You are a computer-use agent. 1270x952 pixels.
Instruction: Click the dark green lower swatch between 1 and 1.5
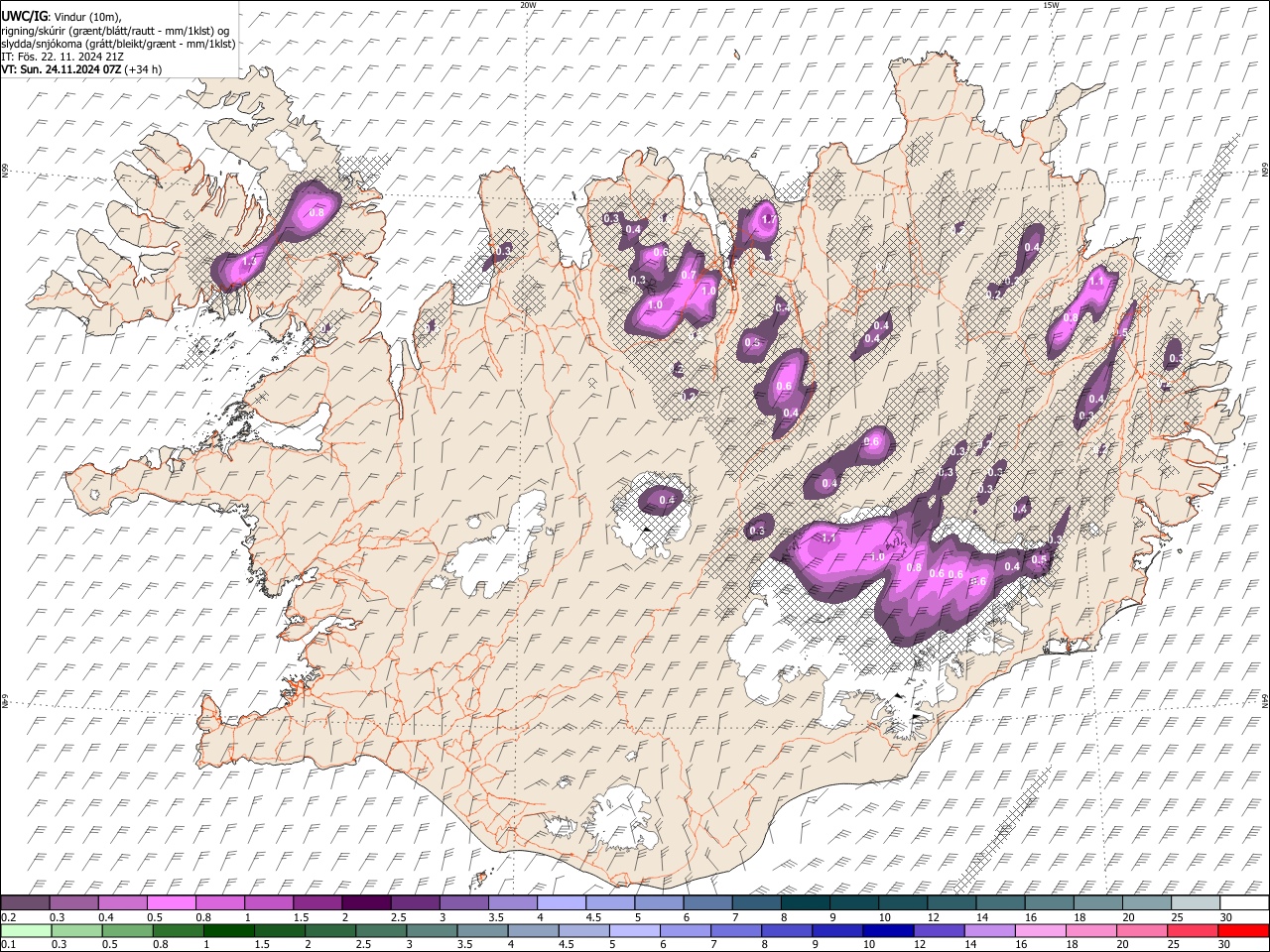click(x=229, y=930)
